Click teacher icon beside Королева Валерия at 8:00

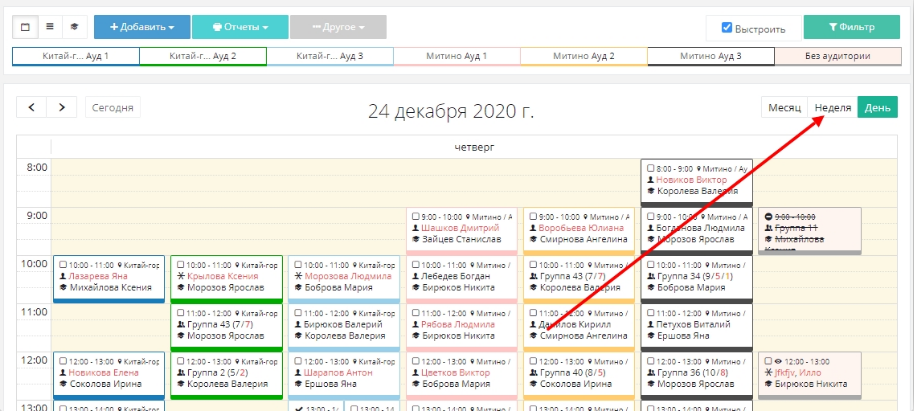[x=651, y=191]
